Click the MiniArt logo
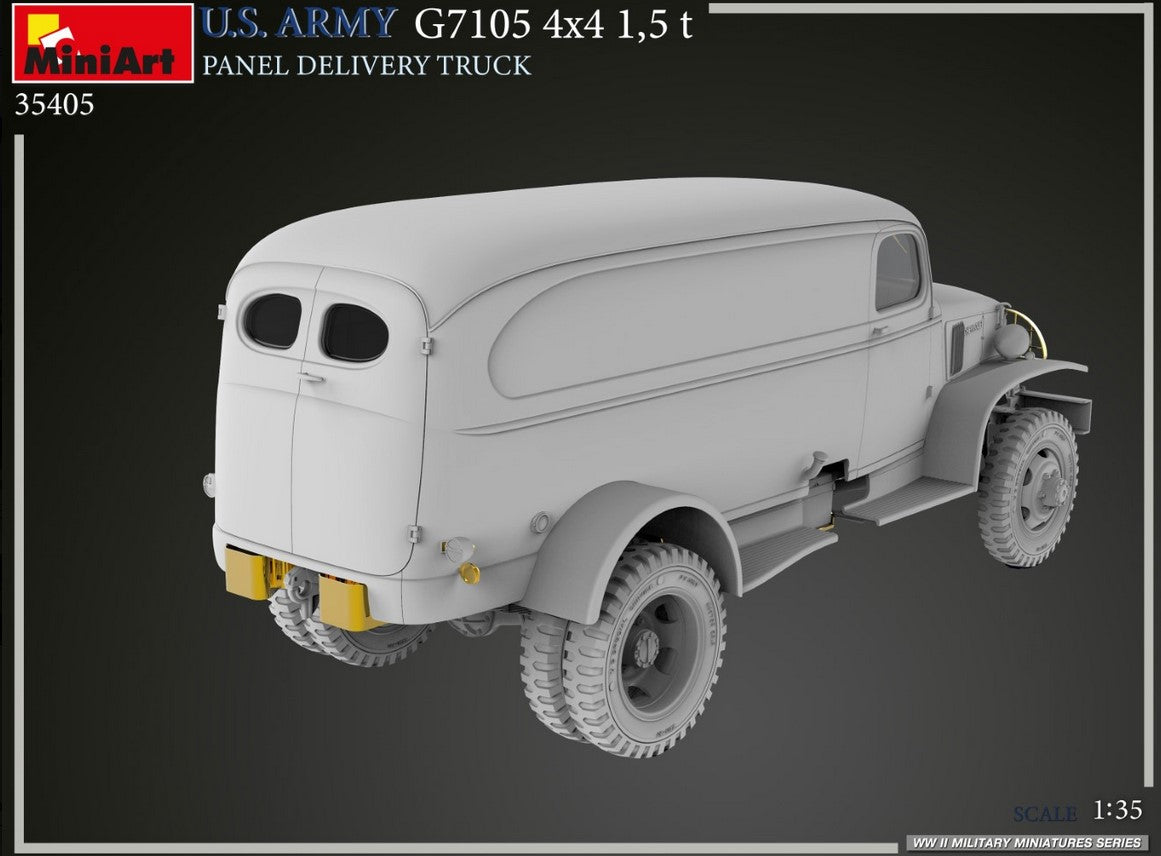 pos(102,43)
